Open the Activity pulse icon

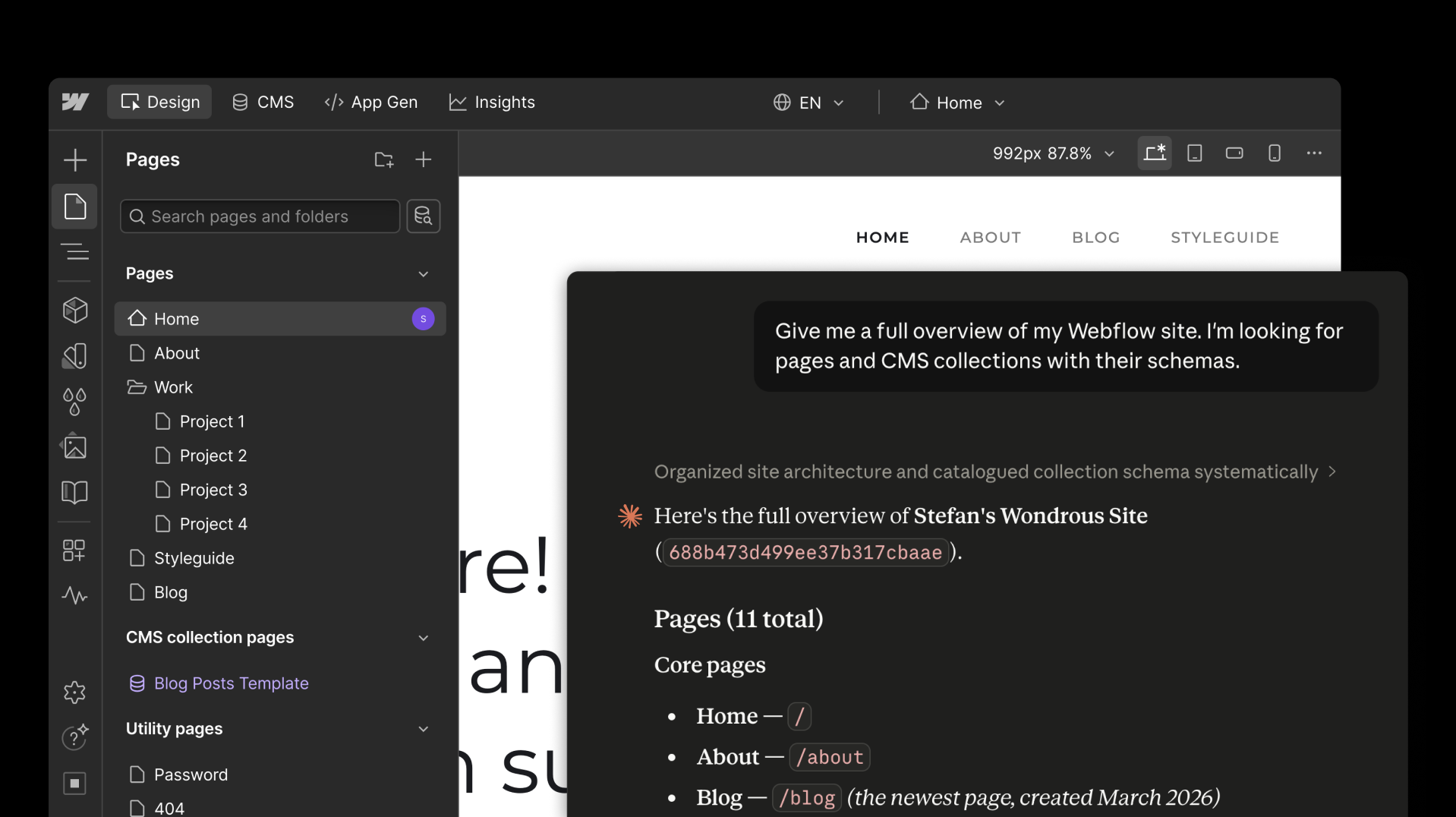coord(74,595)
